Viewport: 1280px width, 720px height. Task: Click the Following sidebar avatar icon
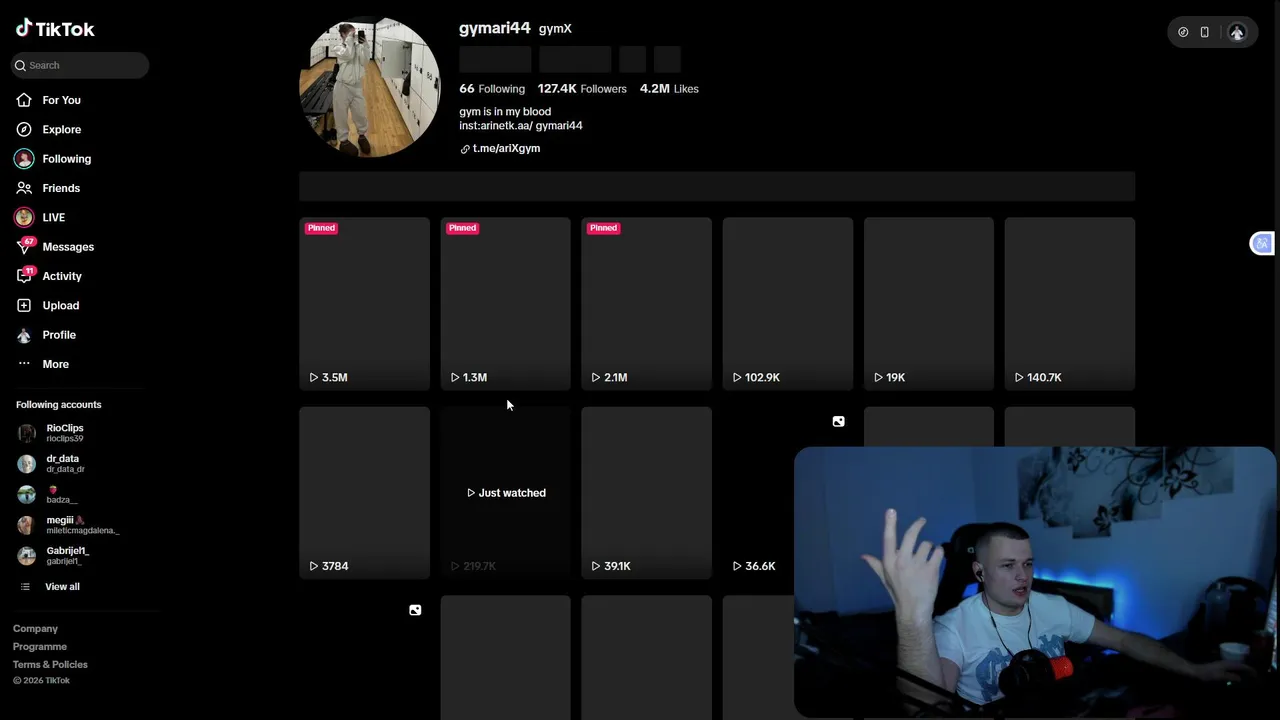pyautogui.click(x=24, y=159)
